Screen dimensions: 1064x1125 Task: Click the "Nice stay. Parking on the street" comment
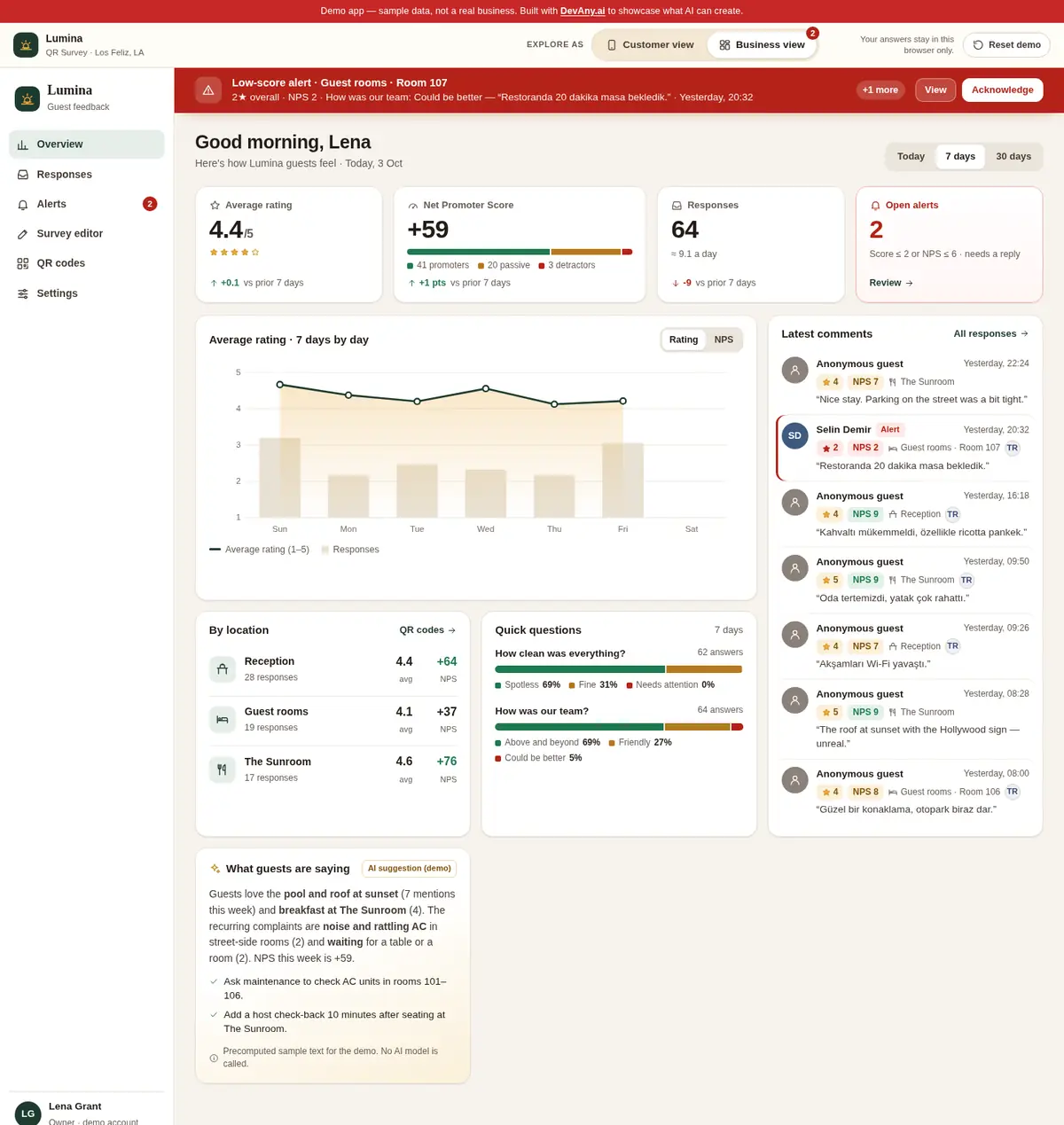(921, 400)
